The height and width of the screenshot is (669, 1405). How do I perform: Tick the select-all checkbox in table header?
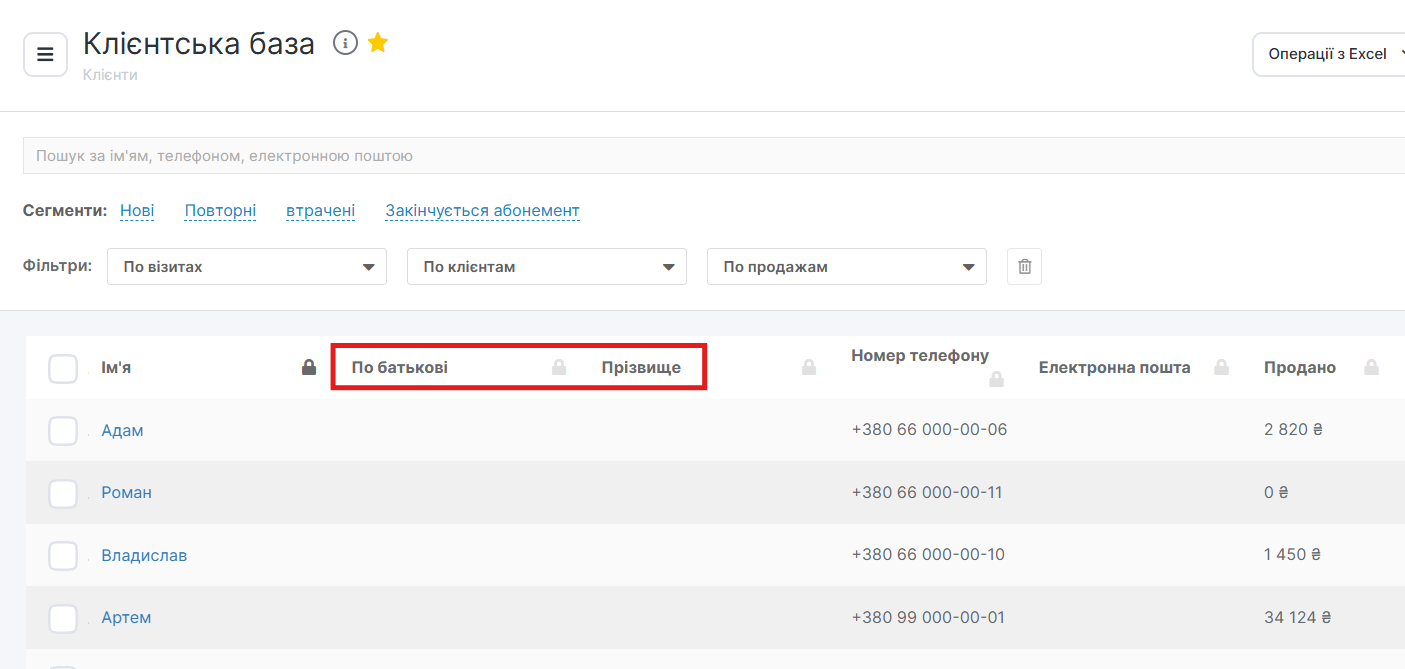[x=63, y=368]
